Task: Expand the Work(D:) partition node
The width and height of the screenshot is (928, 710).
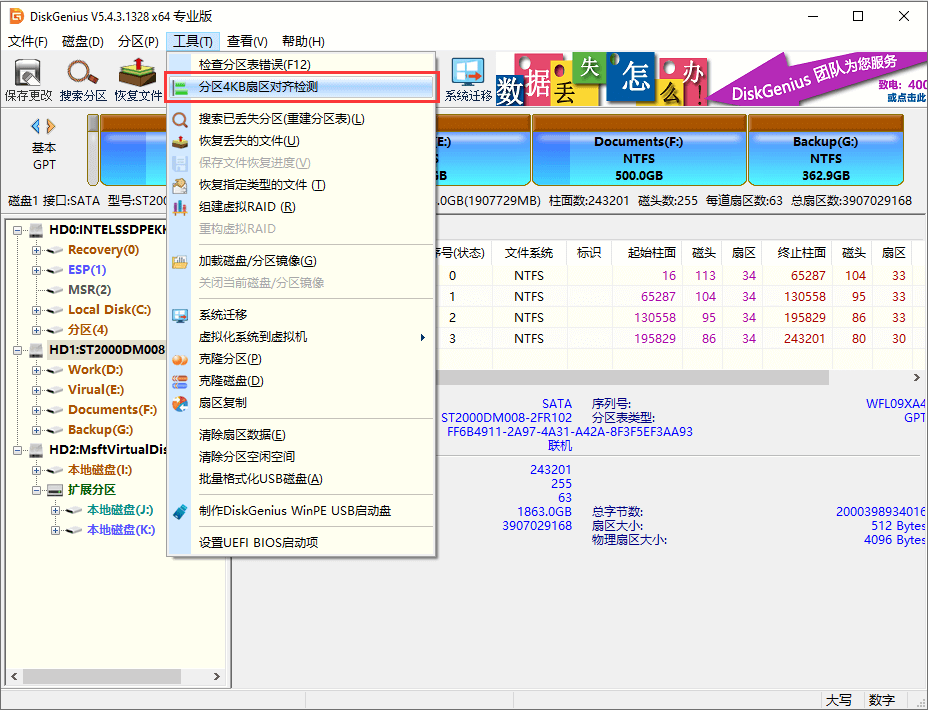Action: 37,370
